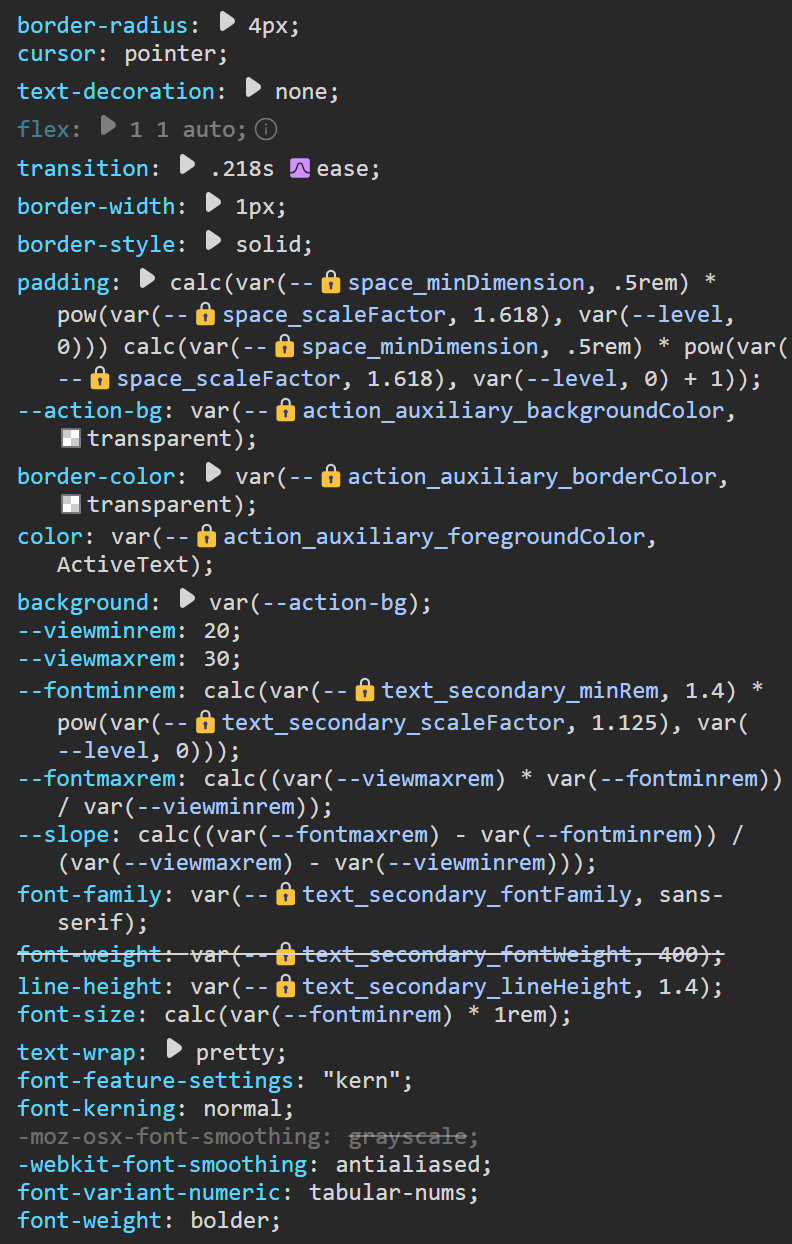Expand the border-width property triangle
This screenshot has height=1244, width=792.
pyautogui.click(x=213, y=204)
